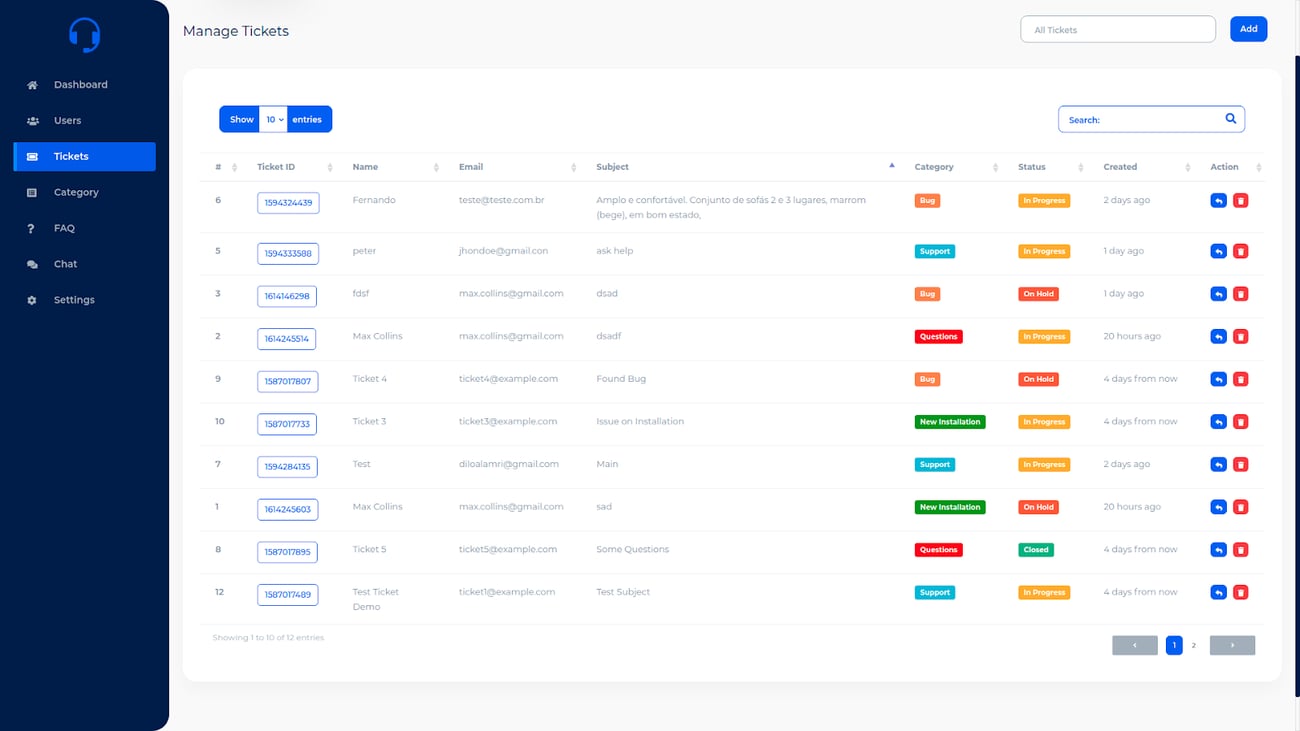
Task: Open the Category section icon
Action: pos(31,192)
